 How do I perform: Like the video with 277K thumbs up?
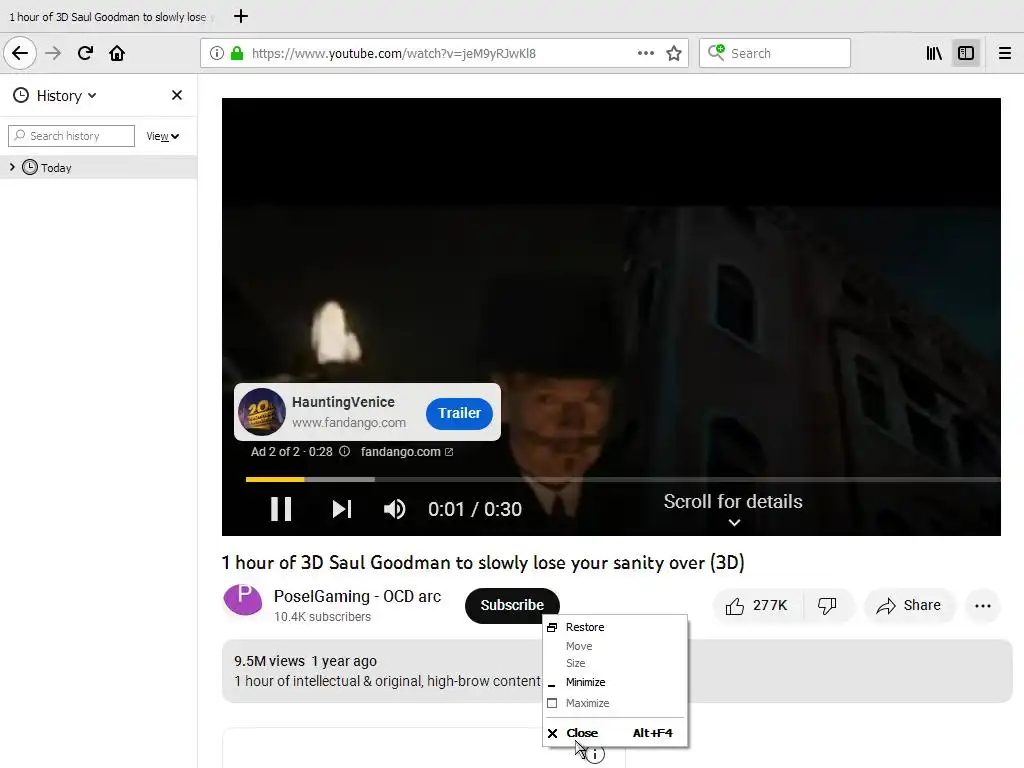pos(756,605)
